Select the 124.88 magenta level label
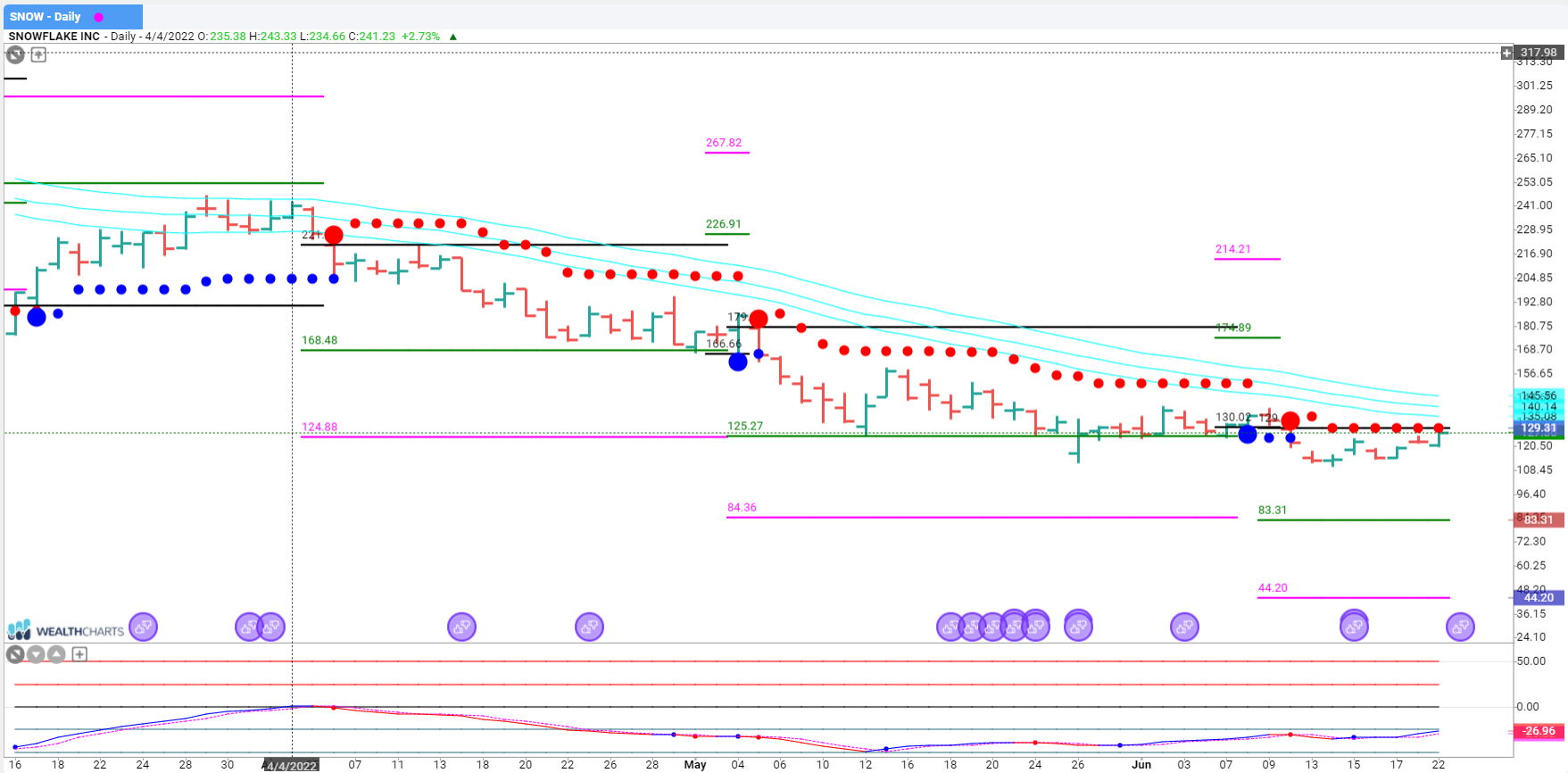1568x773 pixels. click(319, 427)
